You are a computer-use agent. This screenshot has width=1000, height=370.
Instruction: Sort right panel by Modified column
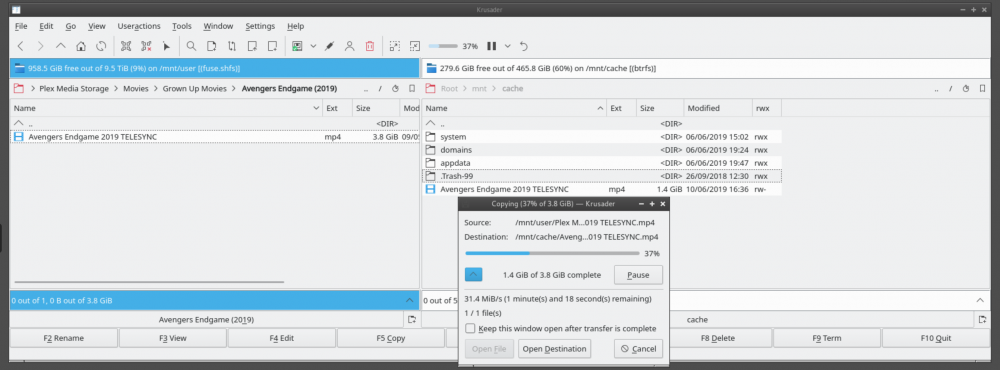coord(718,108)
